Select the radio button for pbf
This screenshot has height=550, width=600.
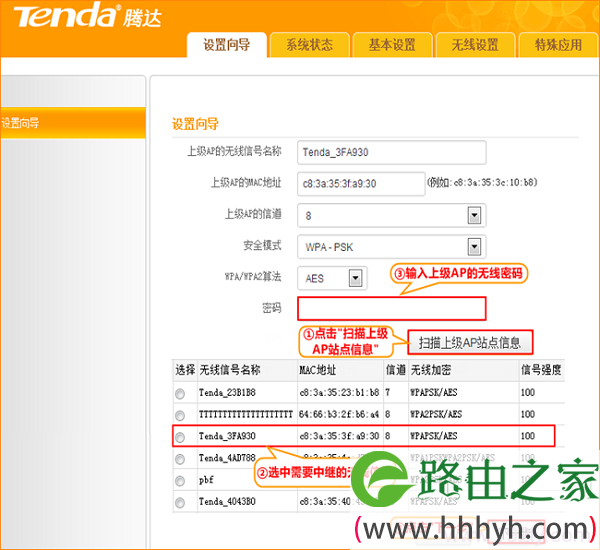[x=180, y=481]
